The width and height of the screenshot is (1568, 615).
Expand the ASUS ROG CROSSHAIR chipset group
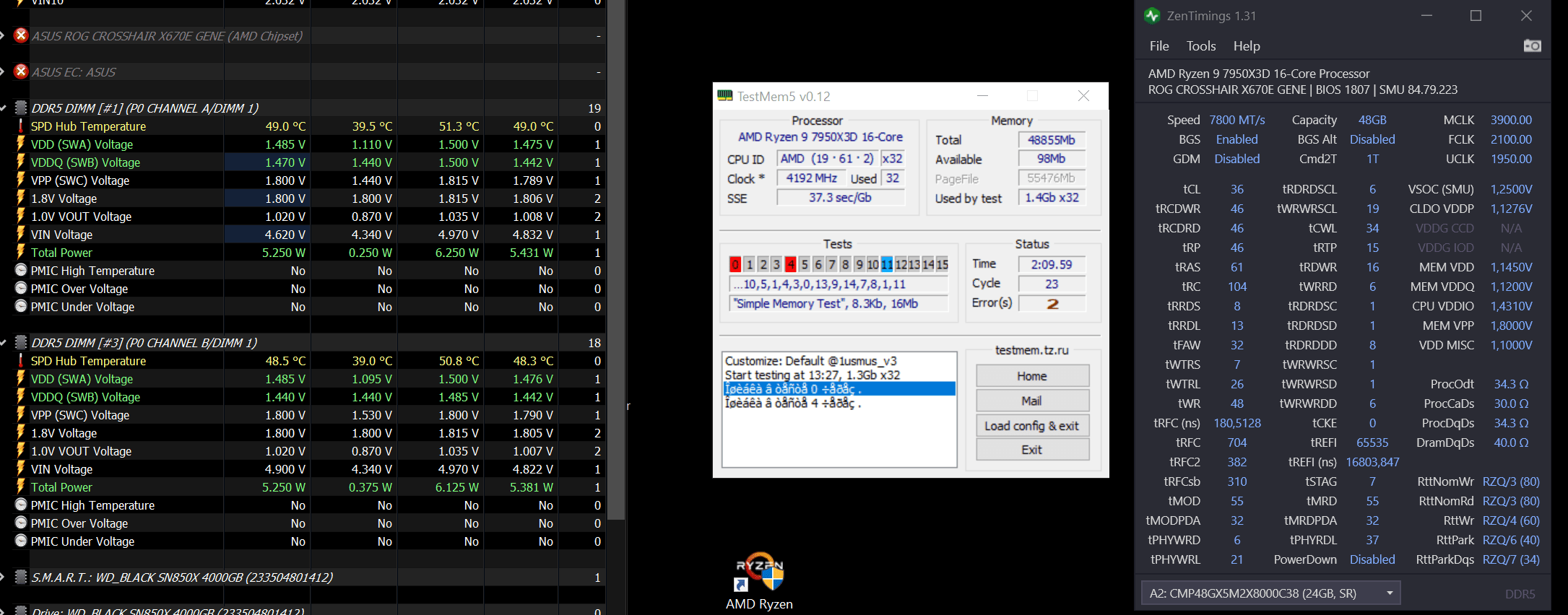4,36
